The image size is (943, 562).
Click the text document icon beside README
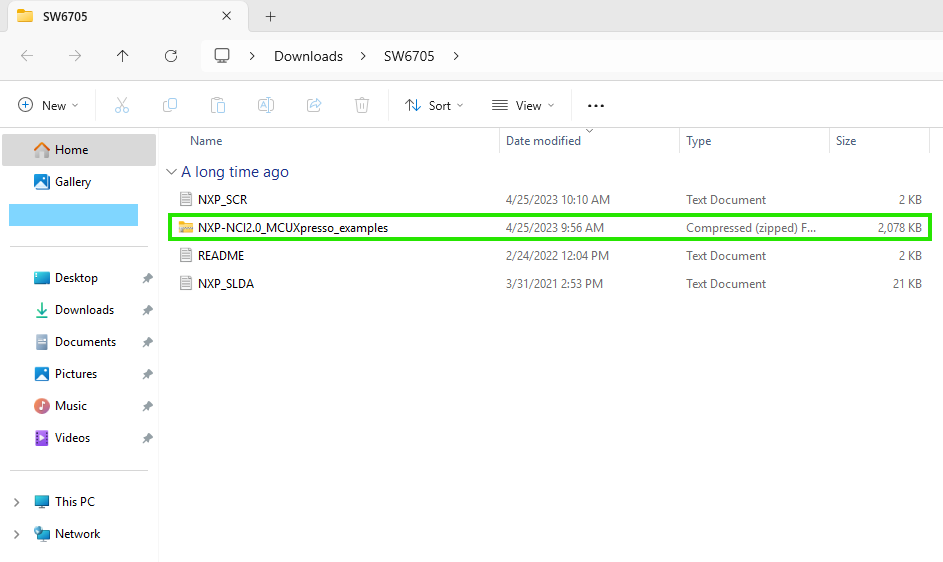[186, 255]
